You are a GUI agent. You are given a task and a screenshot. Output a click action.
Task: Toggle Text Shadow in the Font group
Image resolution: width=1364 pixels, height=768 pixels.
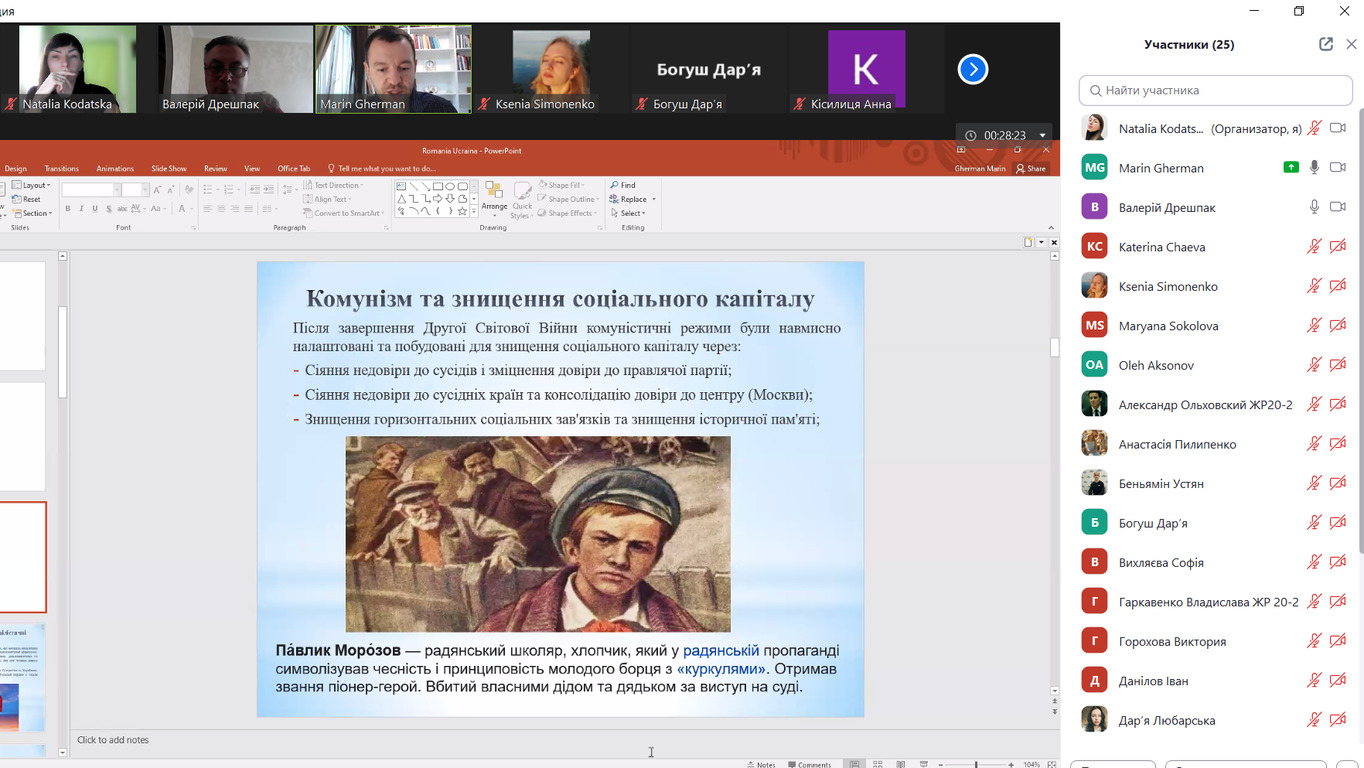109,208
